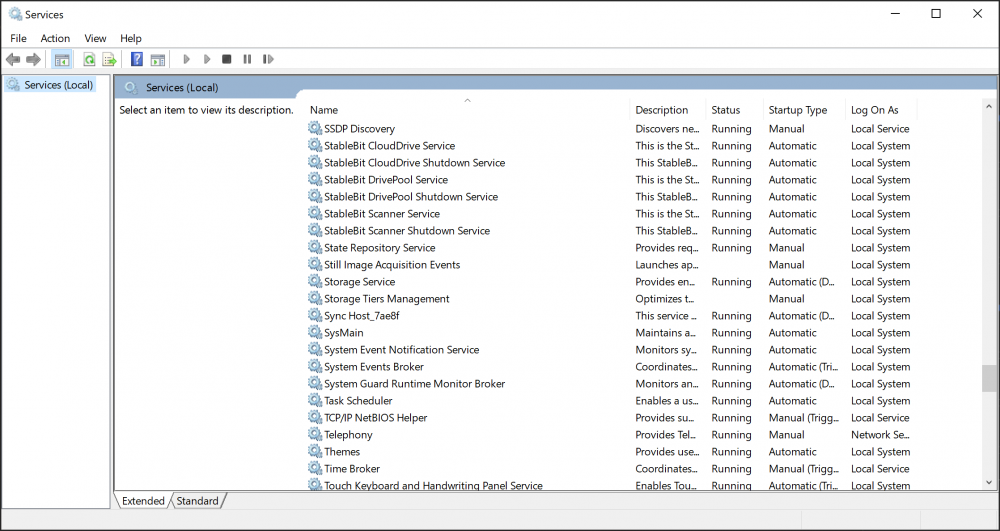Click Network Se... logon cell for Telephony

tap(880, 434)
